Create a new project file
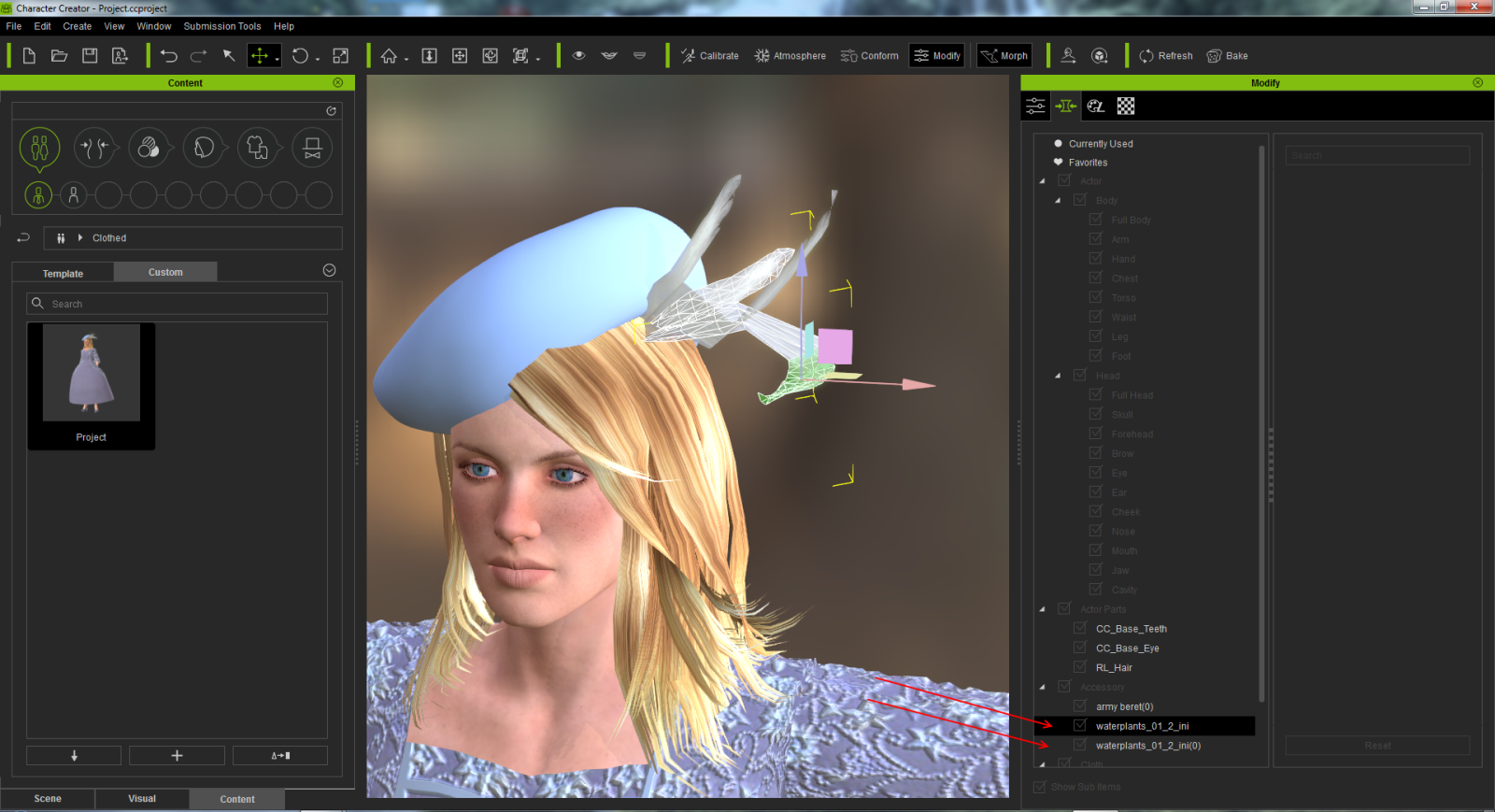The width and height of the screenshot is (1495, 812). [x=29, y=56]
